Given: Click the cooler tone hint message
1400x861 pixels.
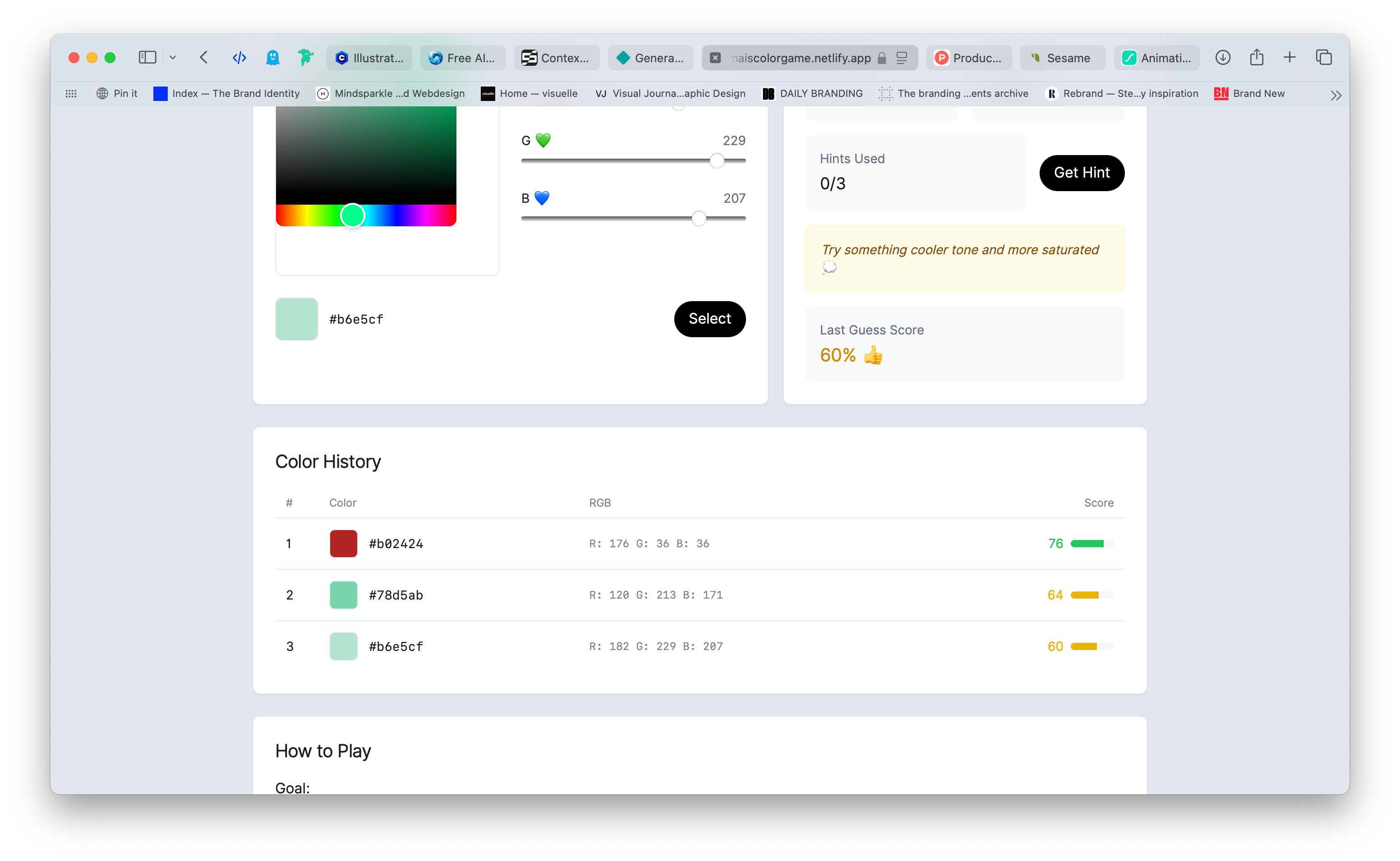Looking at the screenshot, I should [x=964, y=259].
